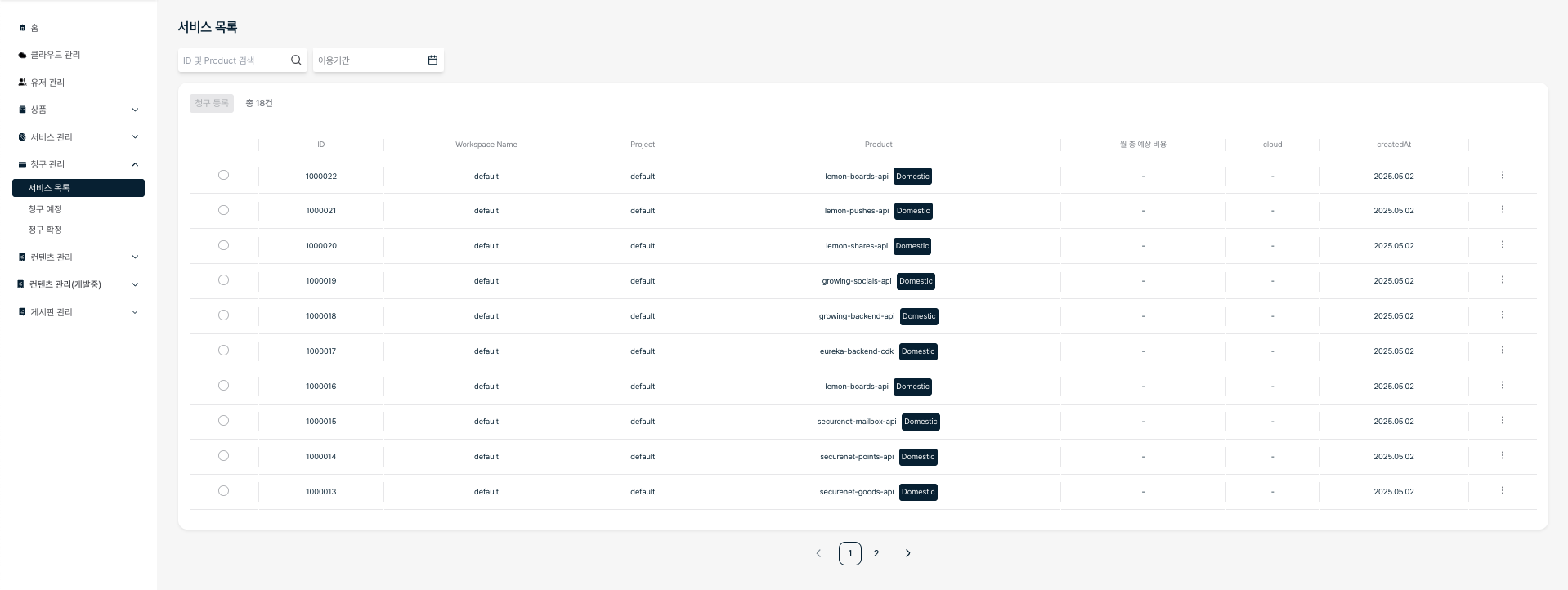Screen dimensions: 1568x590
Task: Go to next page arrow
Action: tap(907, 553)
